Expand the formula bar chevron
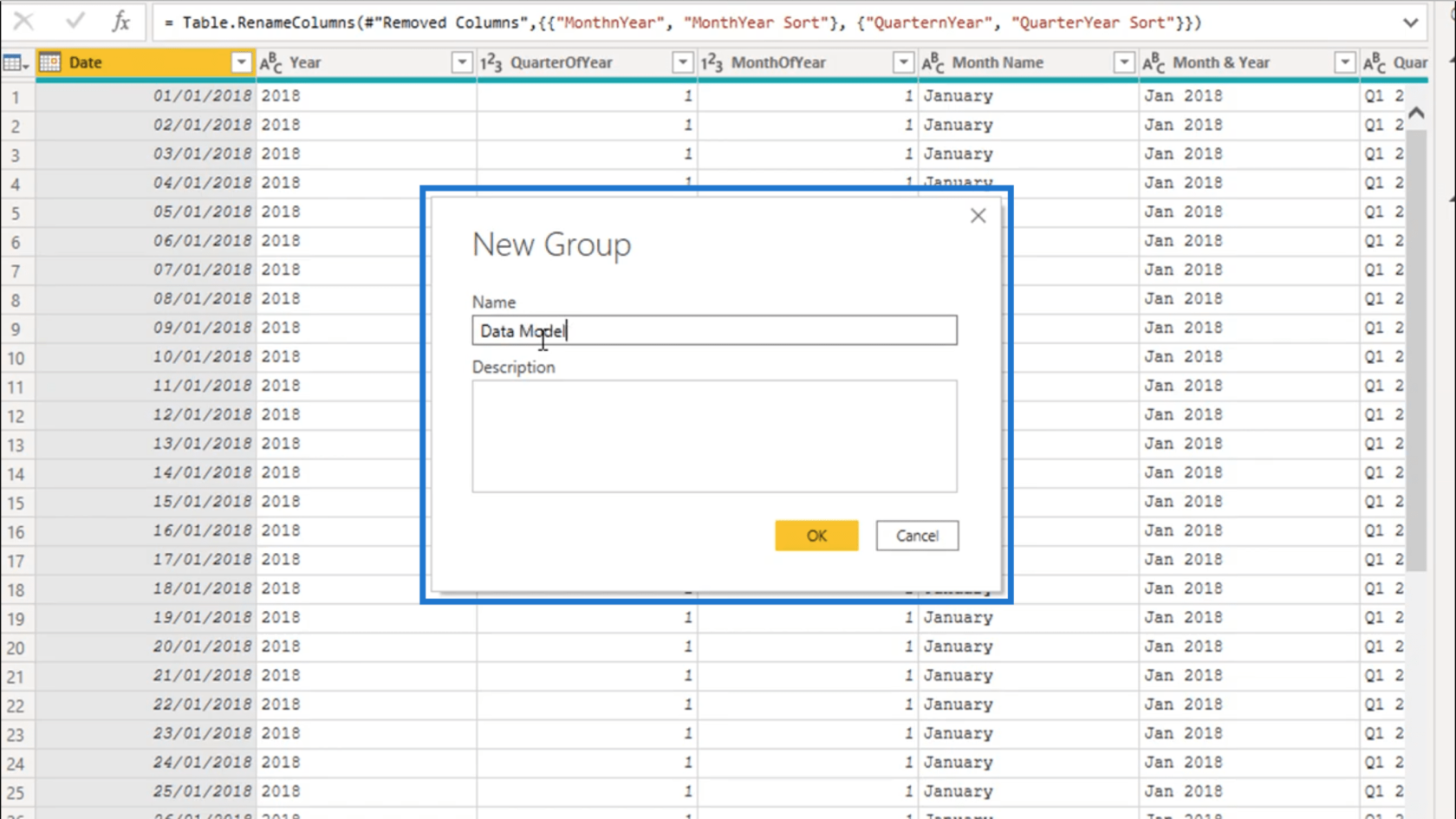This screenshot has height=819, width=1456. 1411,23
